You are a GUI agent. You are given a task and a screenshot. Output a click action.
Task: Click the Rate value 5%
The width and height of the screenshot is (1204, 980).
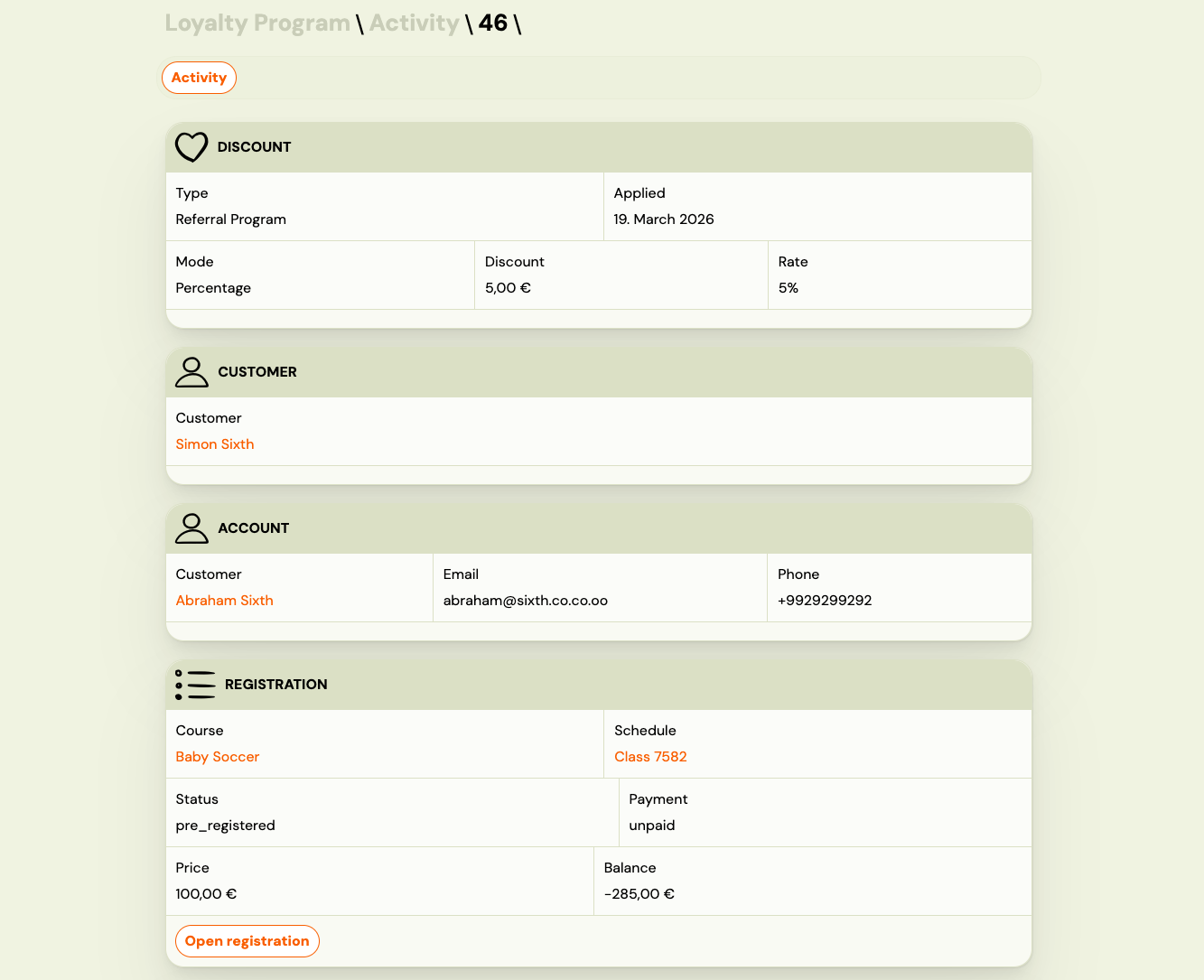[x=788, y=287]
